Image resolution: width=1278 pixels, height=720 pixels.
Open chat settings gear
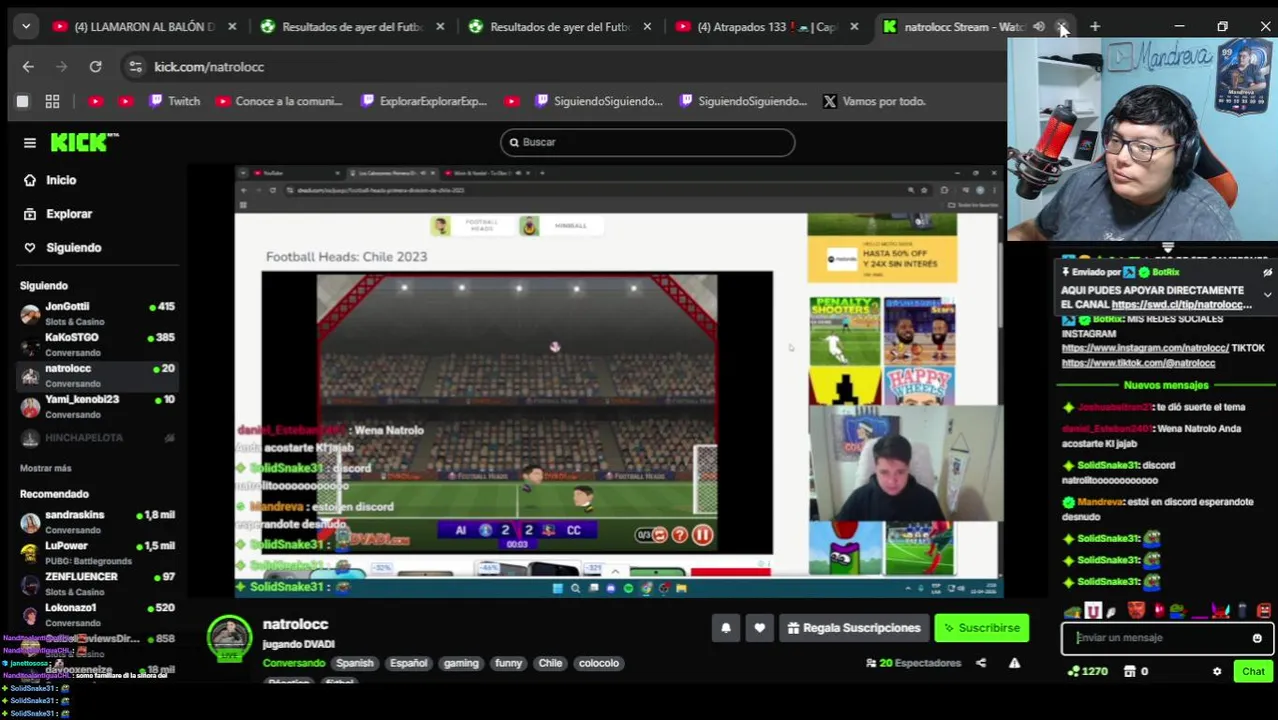(x=1217, y=672)
